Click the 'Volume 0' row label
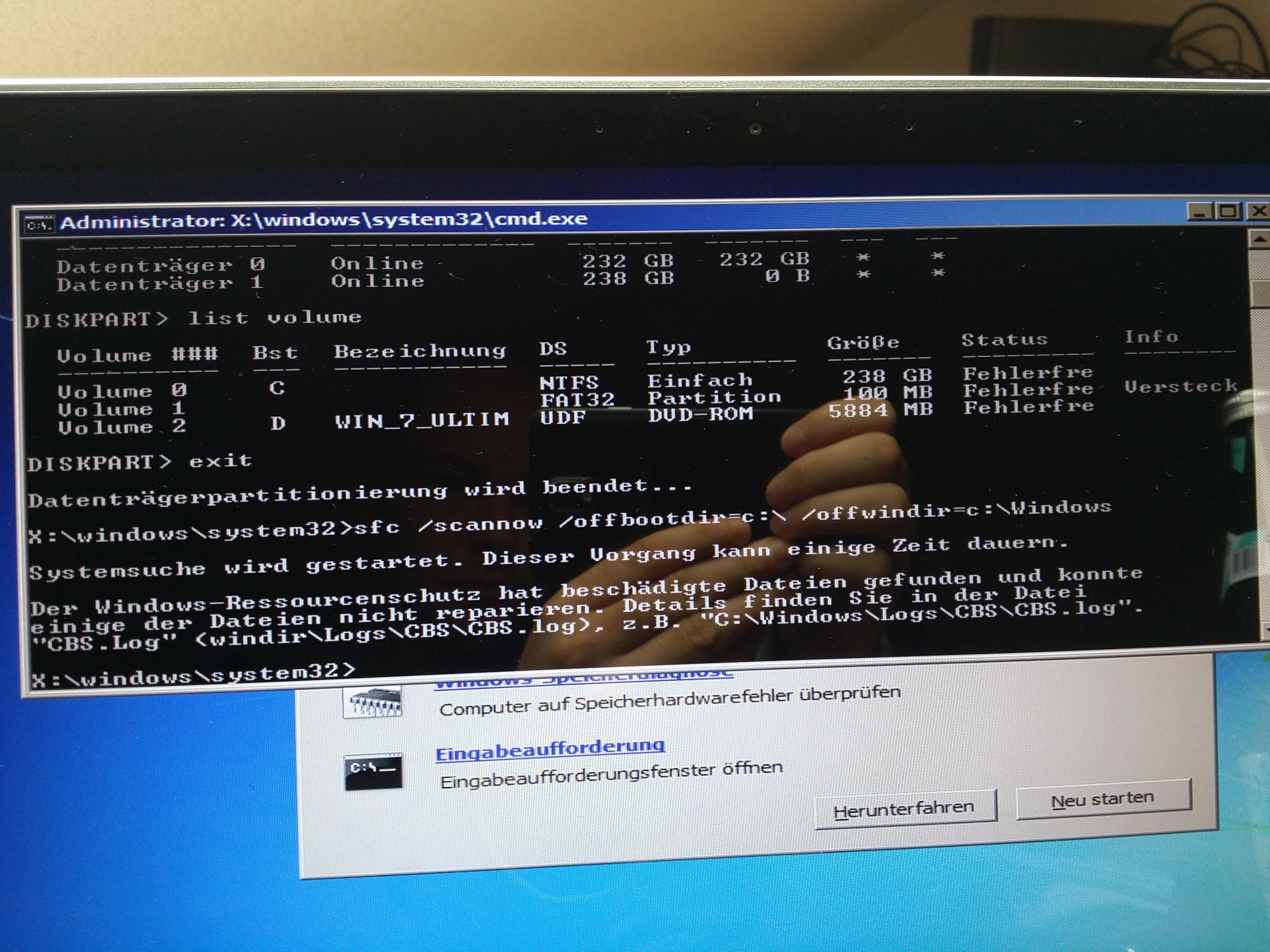Viewport: 1270px width, 952px height. tap(122, 391)
